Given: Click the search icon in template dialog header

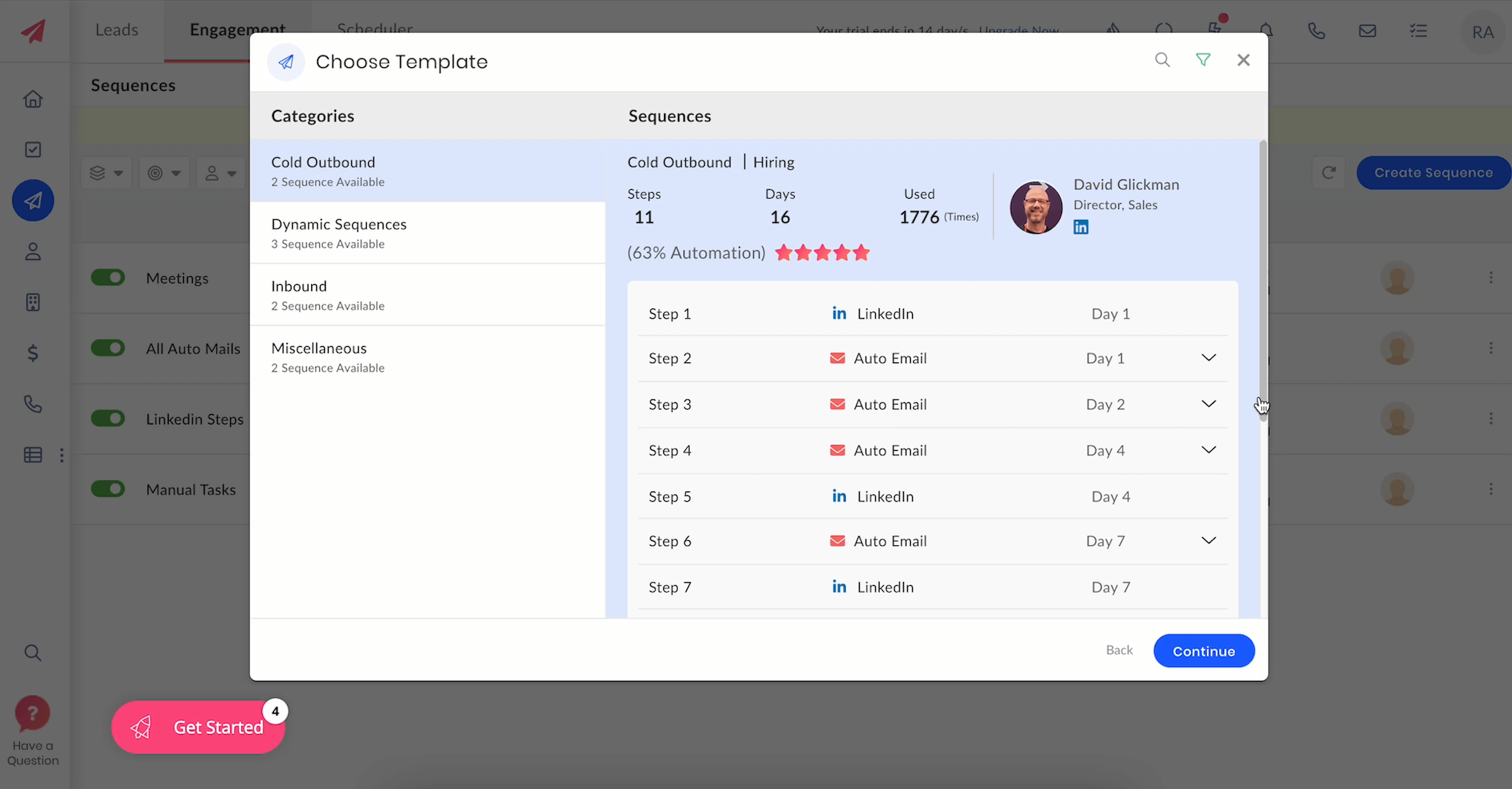Looking at the screenshot, I should [1162, 60].
